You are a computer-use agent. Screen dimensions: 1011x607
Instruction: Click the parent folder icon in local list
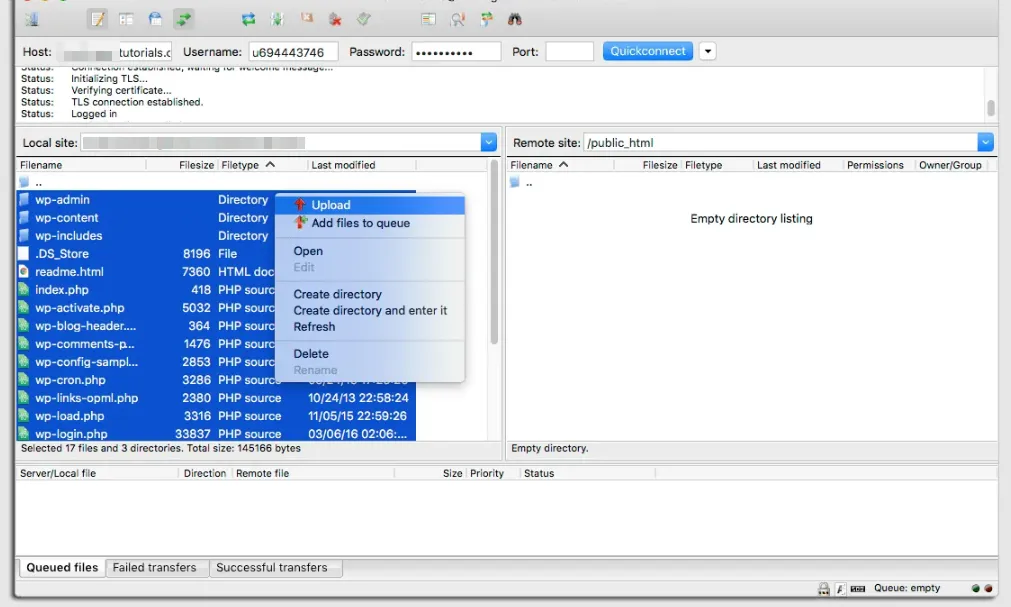pyautogui.click(x=24, y=183)
